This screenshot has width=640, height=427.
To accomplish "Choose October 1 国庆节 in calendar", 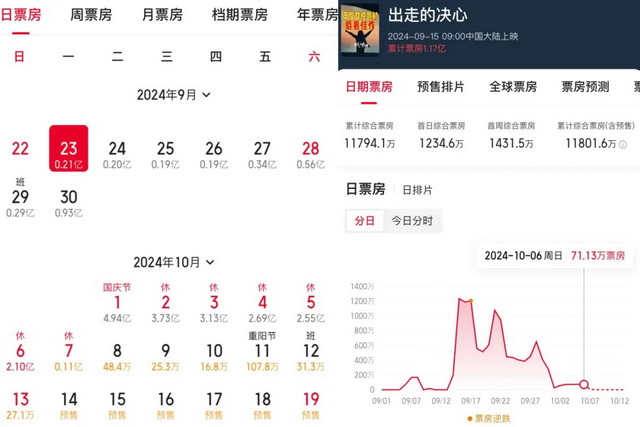I will tap(117, 303).
